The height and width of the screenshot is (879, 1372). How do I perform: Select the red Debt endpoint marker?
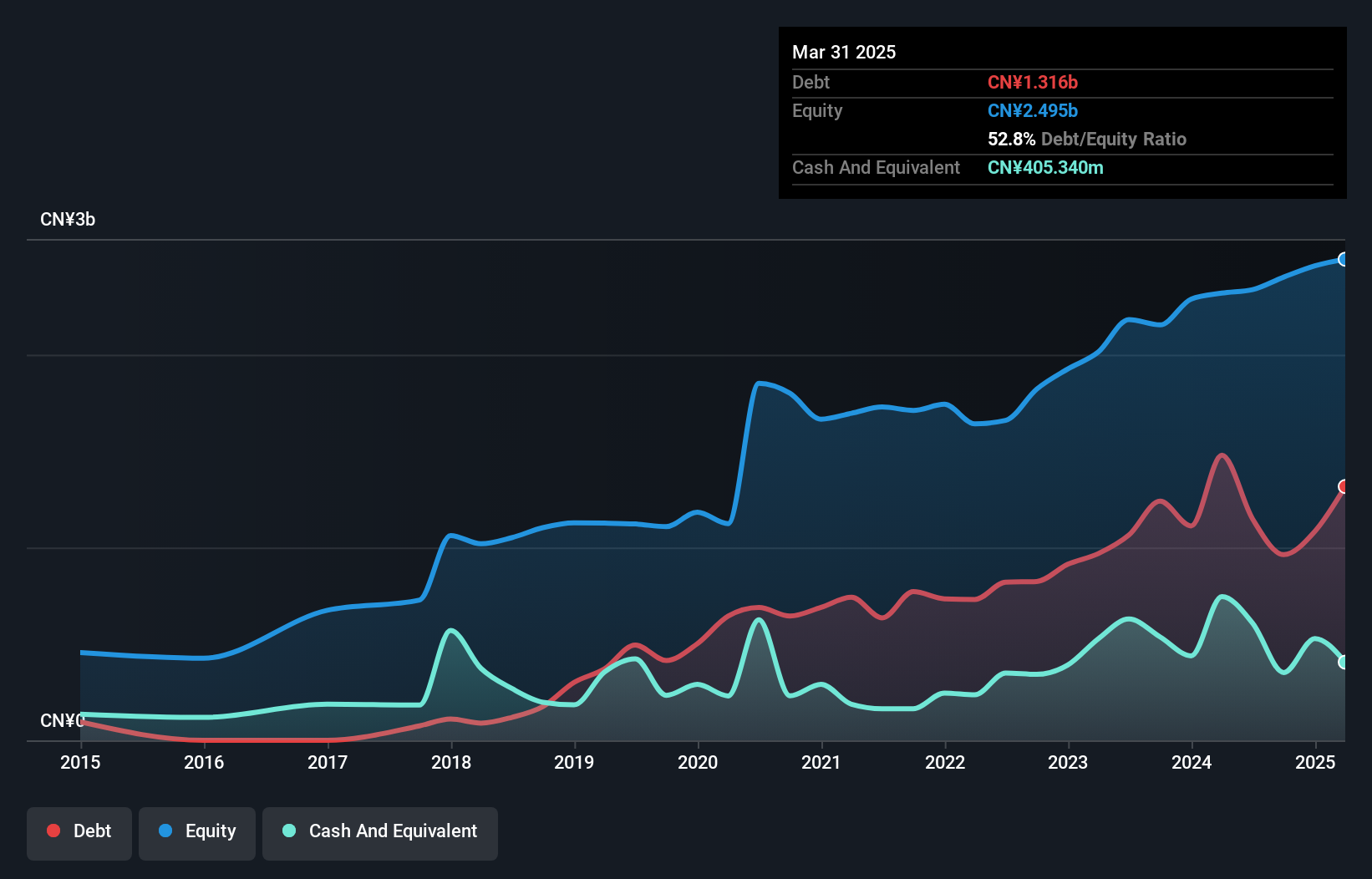click(1344, 486)
